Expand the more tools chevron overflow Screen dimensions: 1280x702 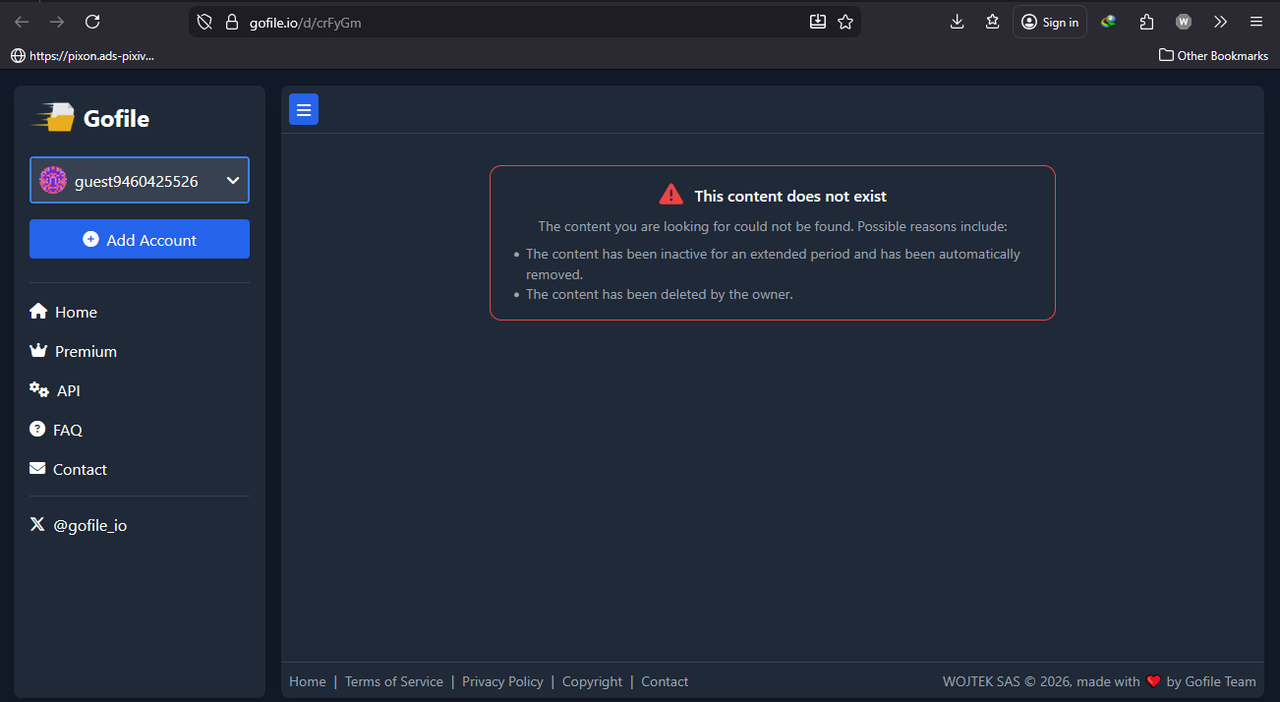coord(1220,22)
